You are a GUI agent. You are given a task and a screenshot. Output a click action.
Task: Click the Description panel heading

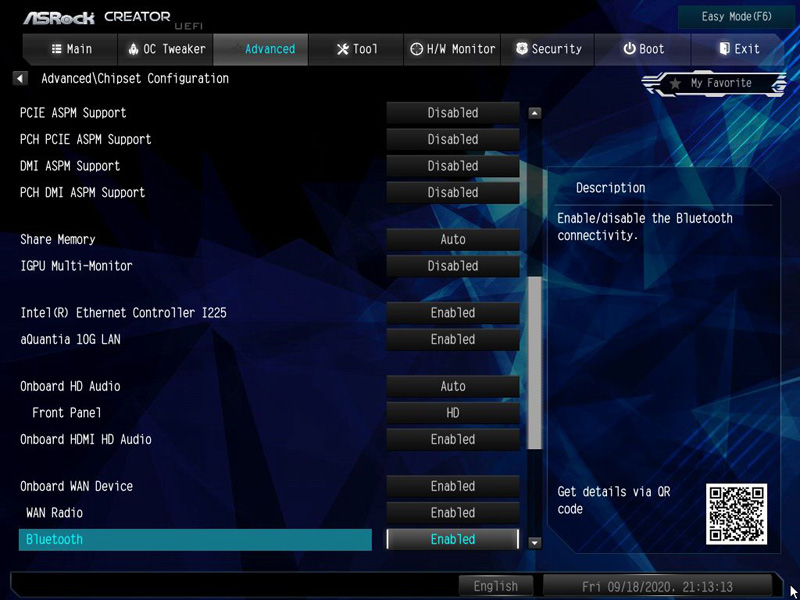click(x=611, y=188)
